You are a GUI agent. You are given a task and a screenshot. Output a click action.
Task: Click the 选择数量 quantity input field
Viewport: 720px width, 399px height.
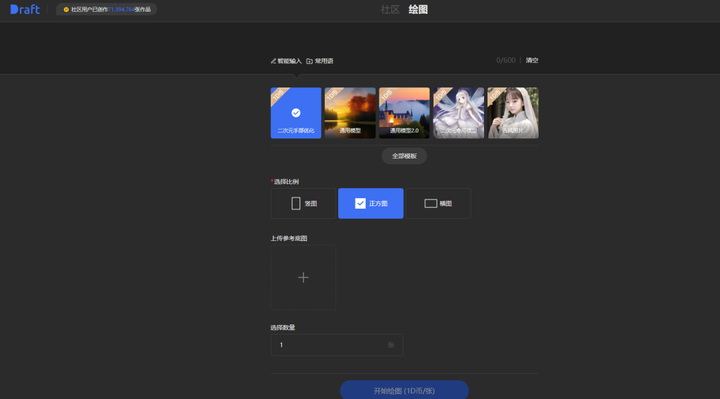point(337,345)
